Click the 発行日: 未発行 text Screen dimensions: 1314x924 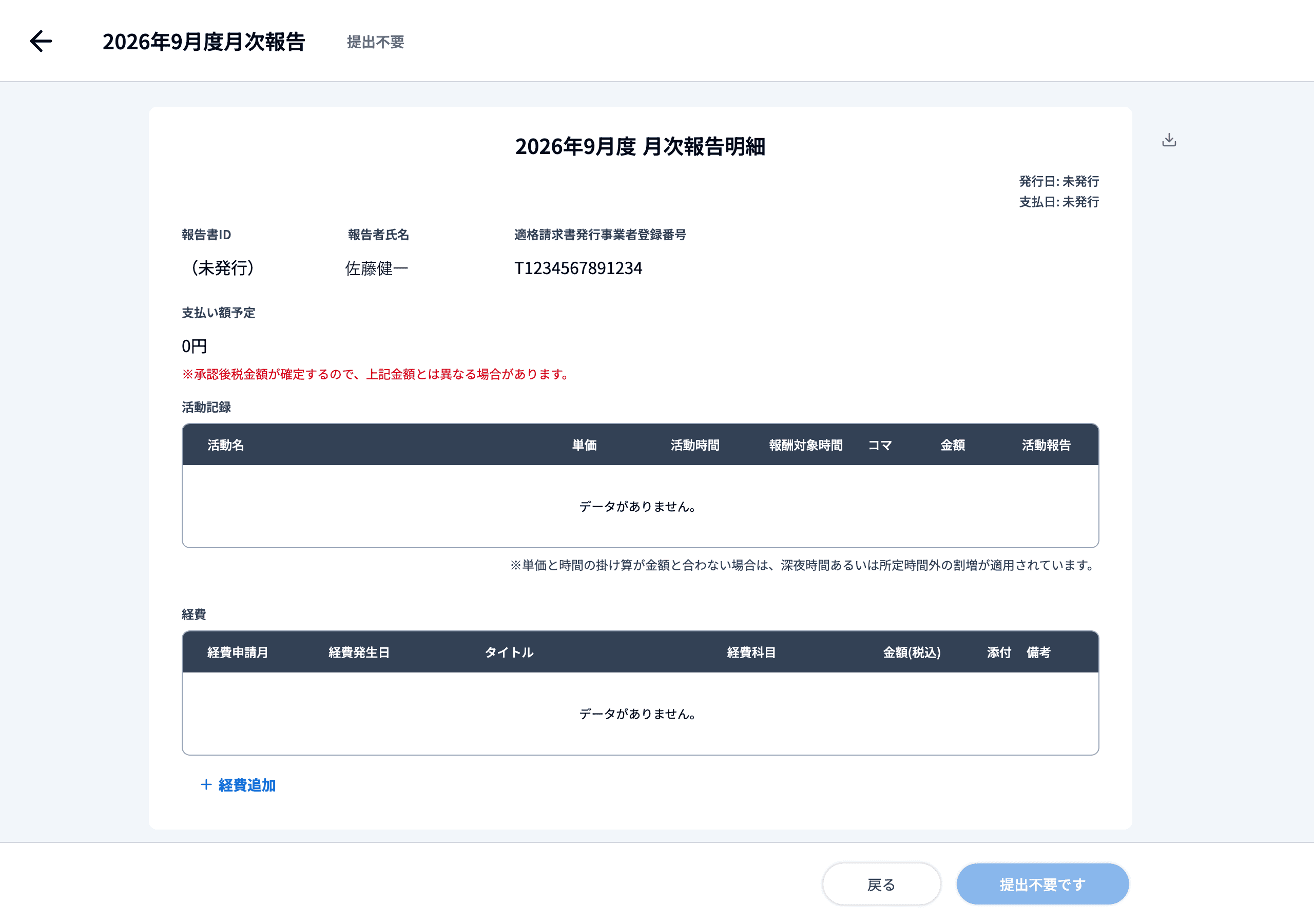[1059, 182]
